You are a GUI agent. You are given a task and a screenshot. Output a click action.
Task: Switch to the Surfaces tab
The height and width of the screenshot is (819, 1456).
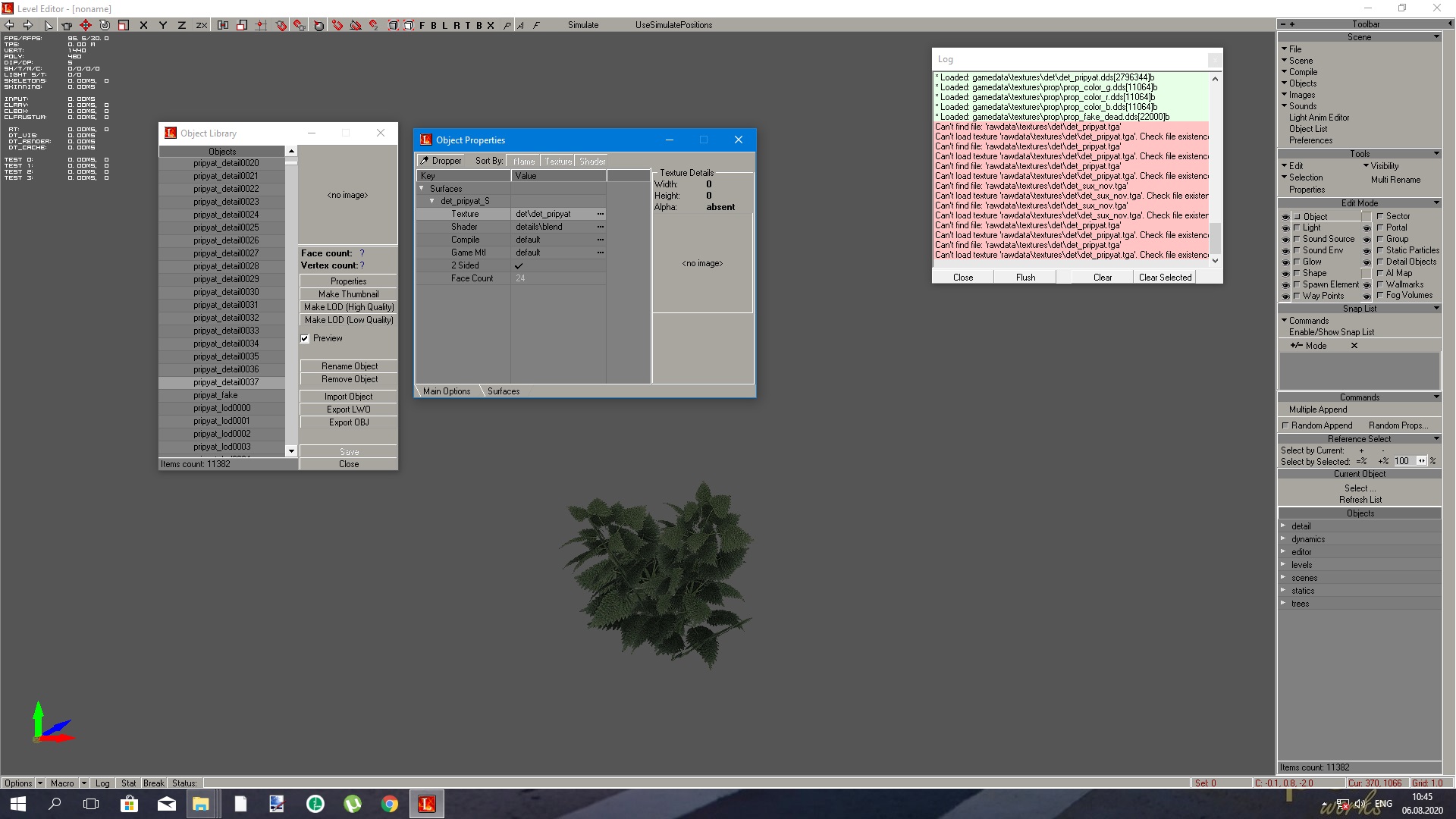tap(504, 391)
